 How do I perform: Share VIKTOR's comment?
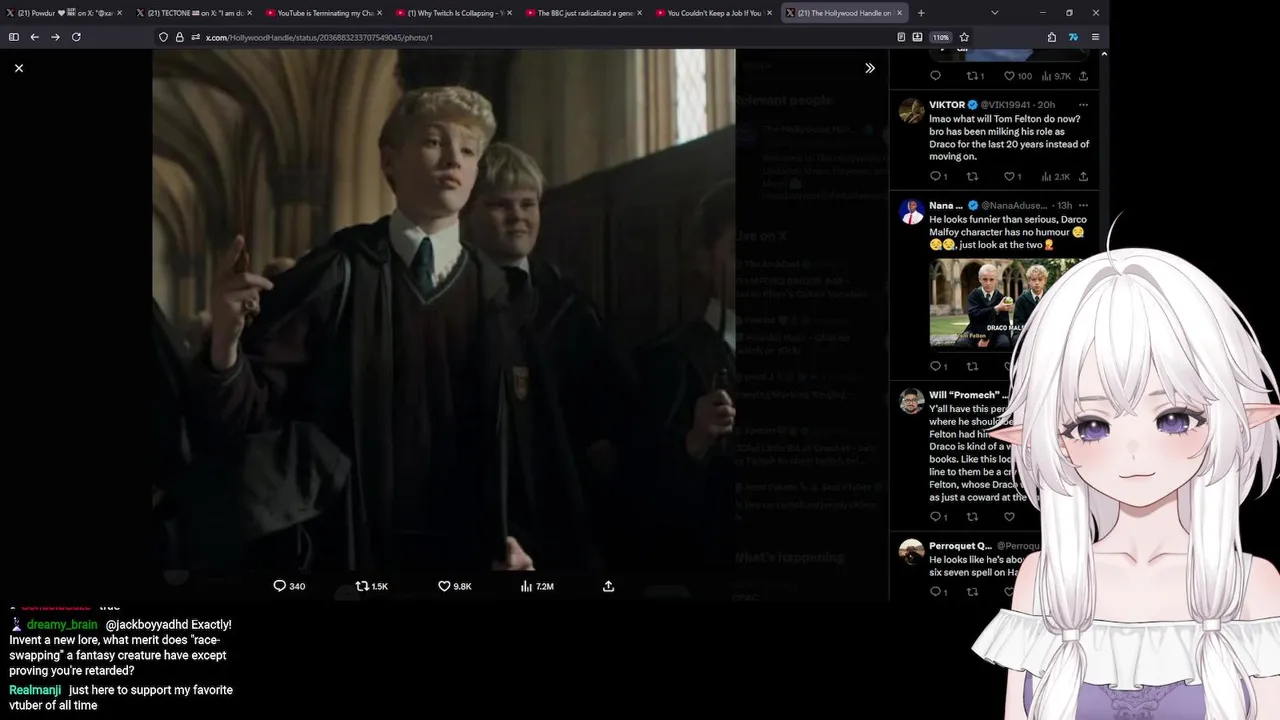tap(1083, 177)
